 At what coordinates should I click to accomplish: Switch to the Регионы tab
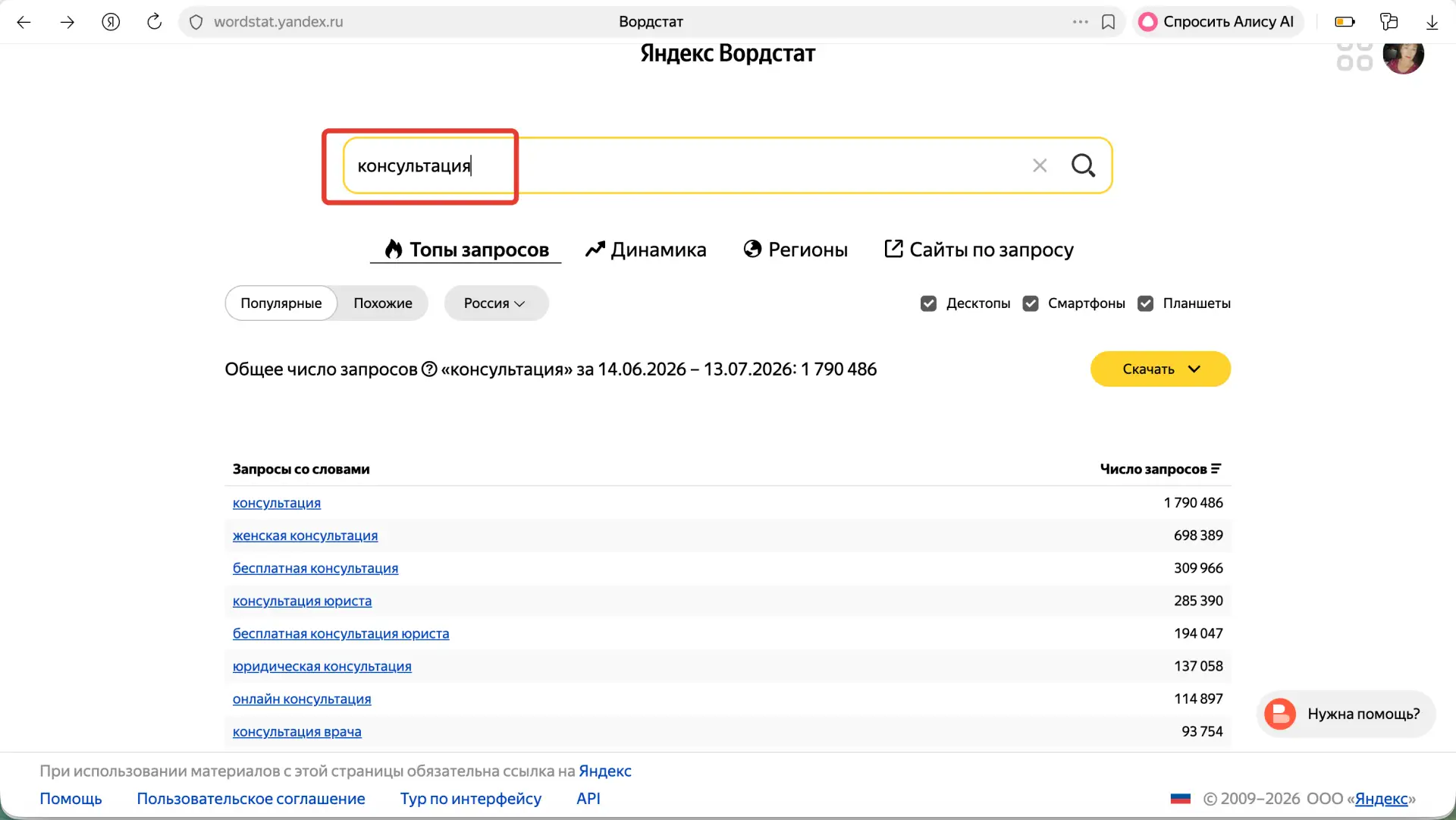point(795,250)
